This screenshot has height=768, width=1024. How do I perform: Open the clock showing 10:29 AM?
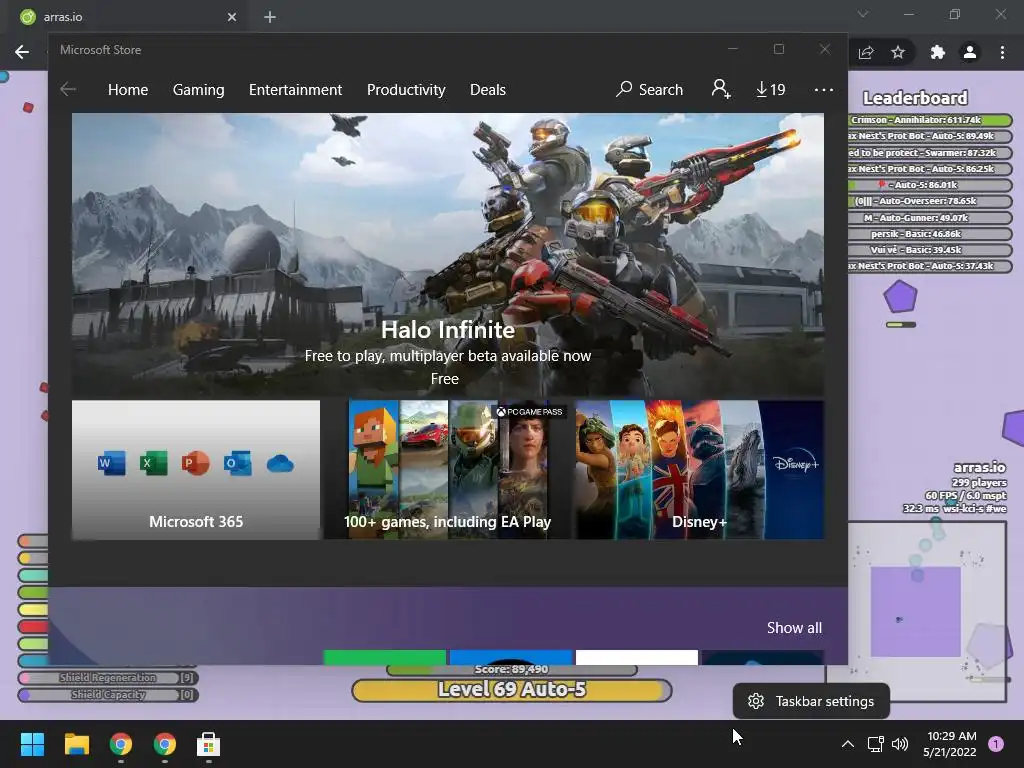pyautogui.click(x=950, y=744)
